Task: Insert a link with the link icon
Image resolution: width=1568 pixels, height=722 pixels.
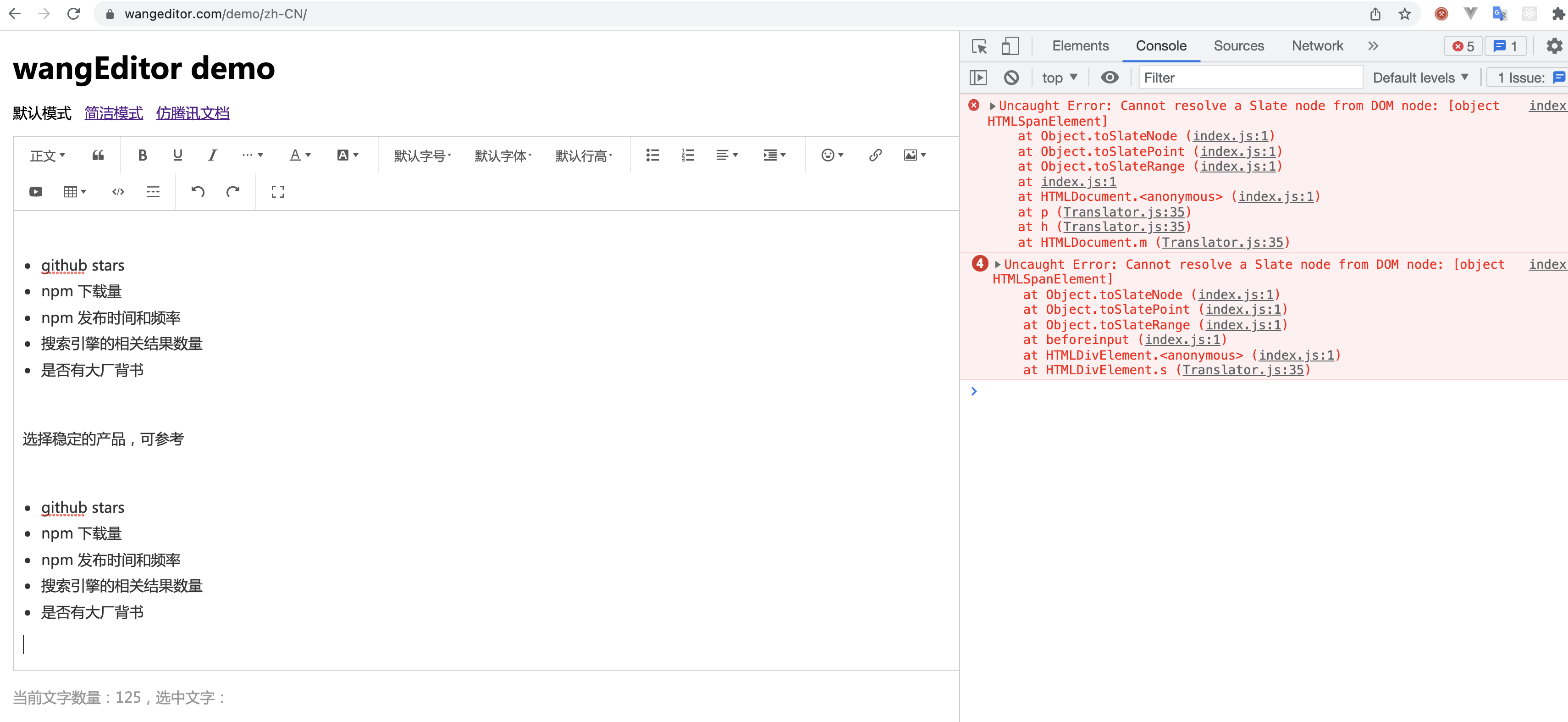Action: [875, 155]
